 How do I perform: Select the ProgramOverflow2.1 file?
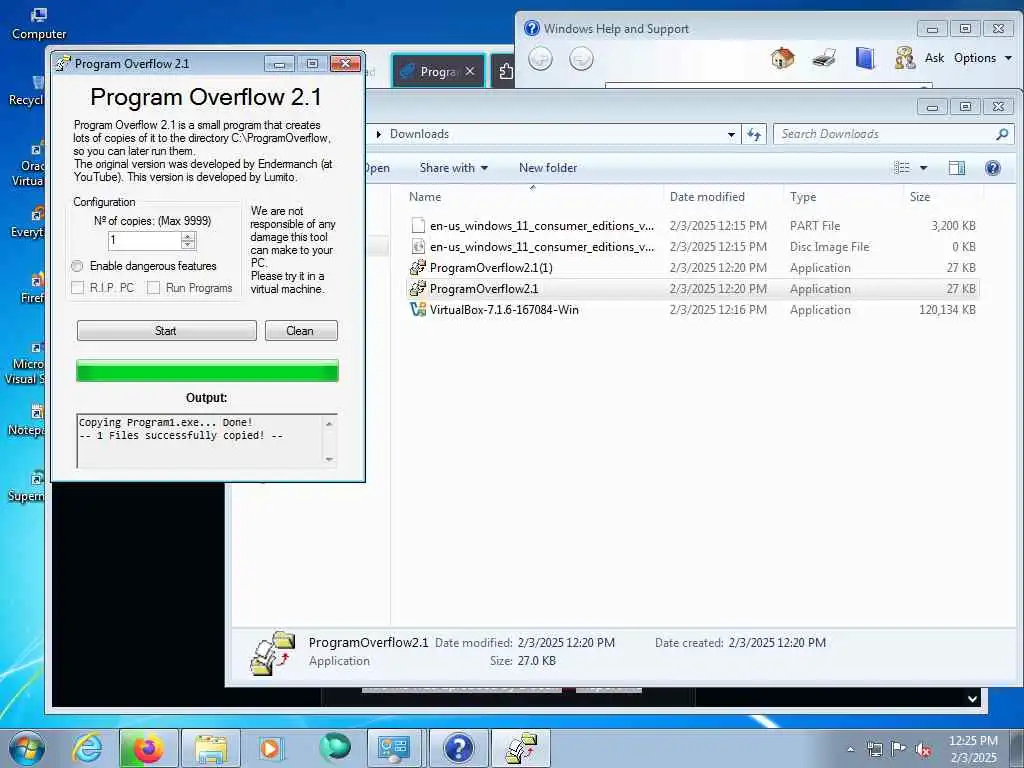click(692, 288)
